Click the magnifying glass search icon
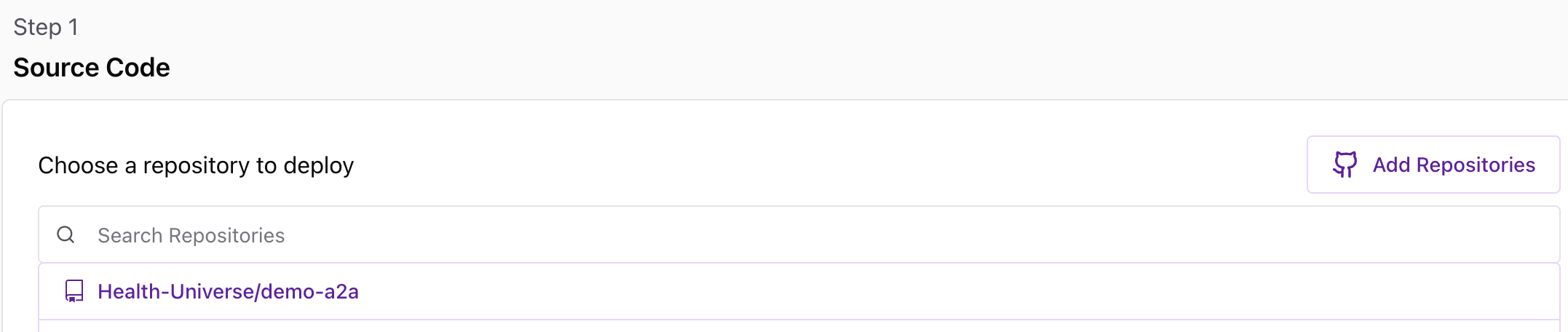 click(66, 234)
